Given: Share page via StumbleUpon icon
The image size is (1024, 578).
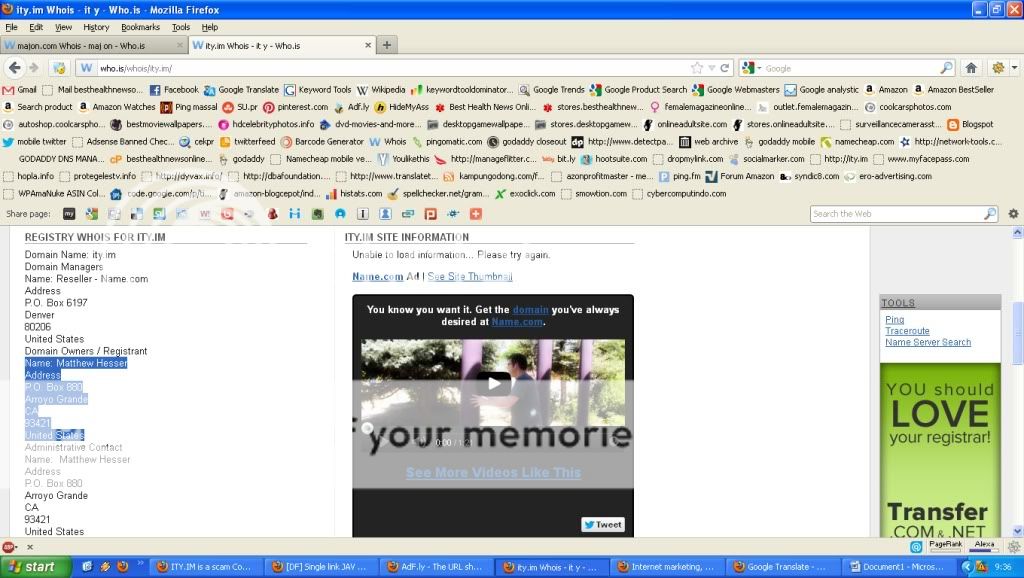Looking at the screenshot, I should pyautogui.click(x=159, y=214).
